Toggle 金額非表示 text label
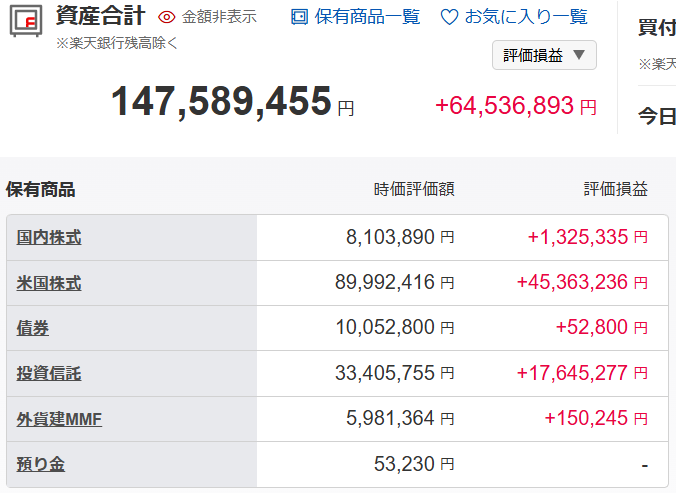The height and width of the screenshot is (493, 676). (219, 17)
